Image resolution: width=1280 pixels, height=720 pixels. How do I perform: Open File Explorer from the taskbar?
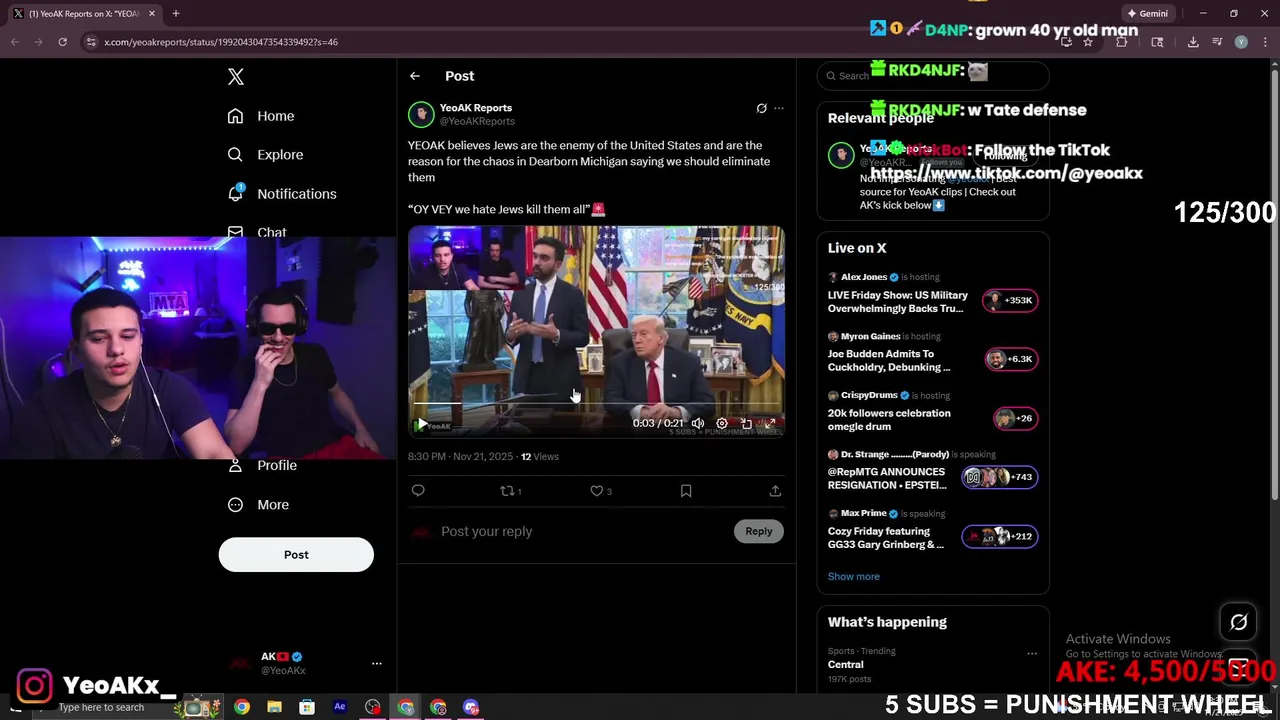click(274, 707)
